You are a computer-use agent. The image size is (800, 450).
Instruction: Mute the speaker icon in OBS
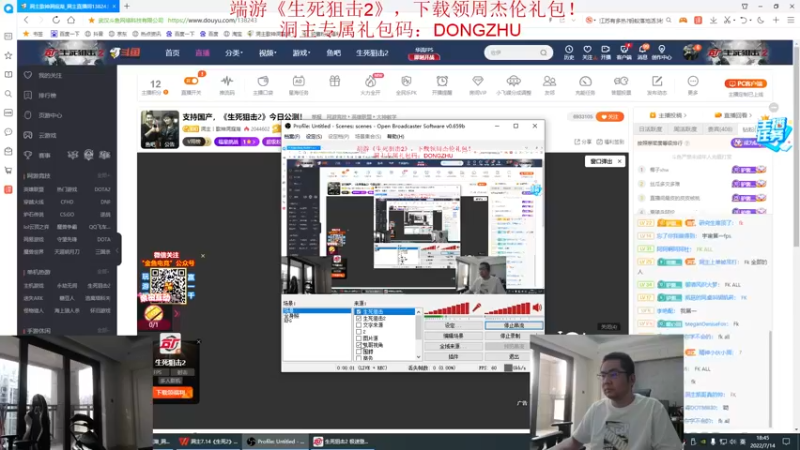point(537,307)
